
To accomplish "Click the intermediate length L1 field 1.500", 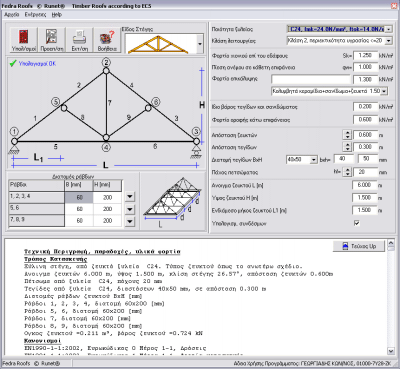I will pos(365,210).
